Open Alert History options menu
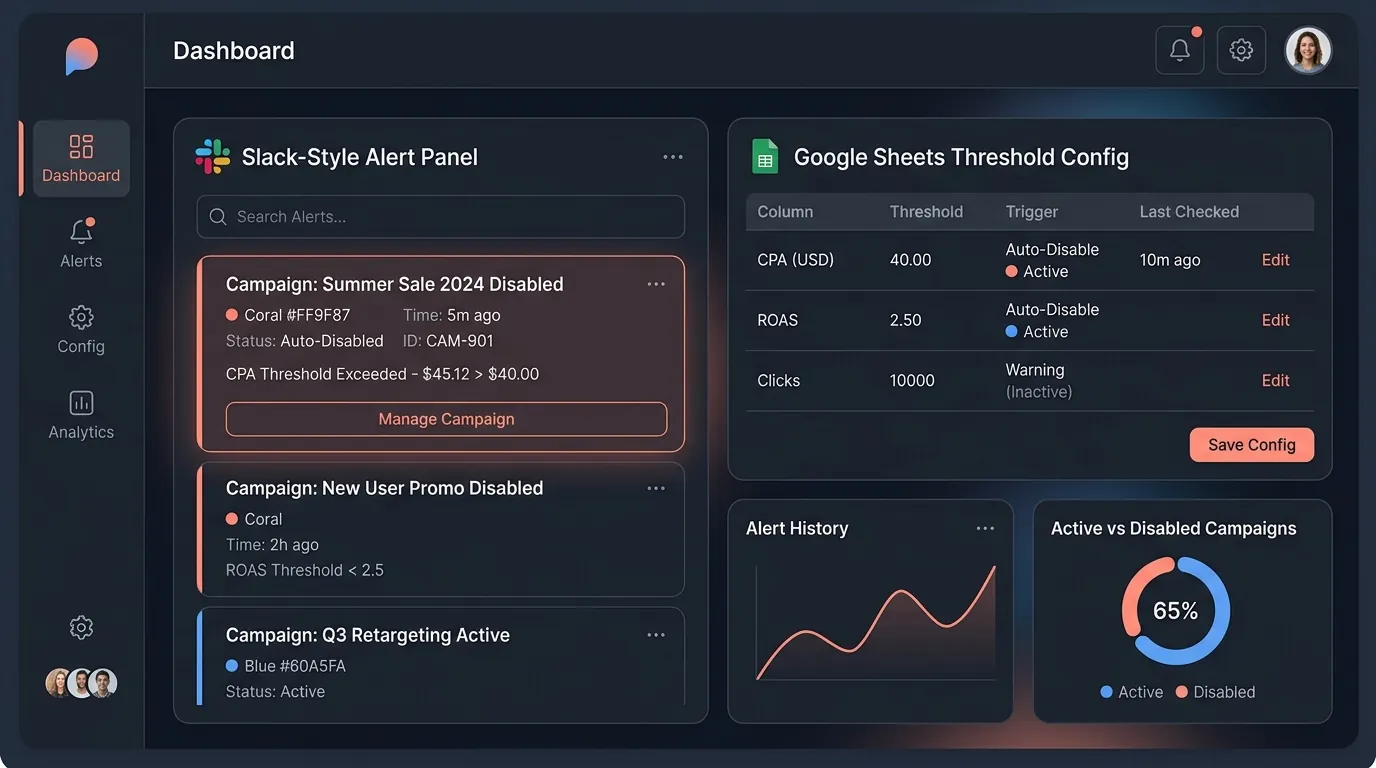The width and height of the screenshot is (1376, 768). pyautogui.click(x=985, y=528)
